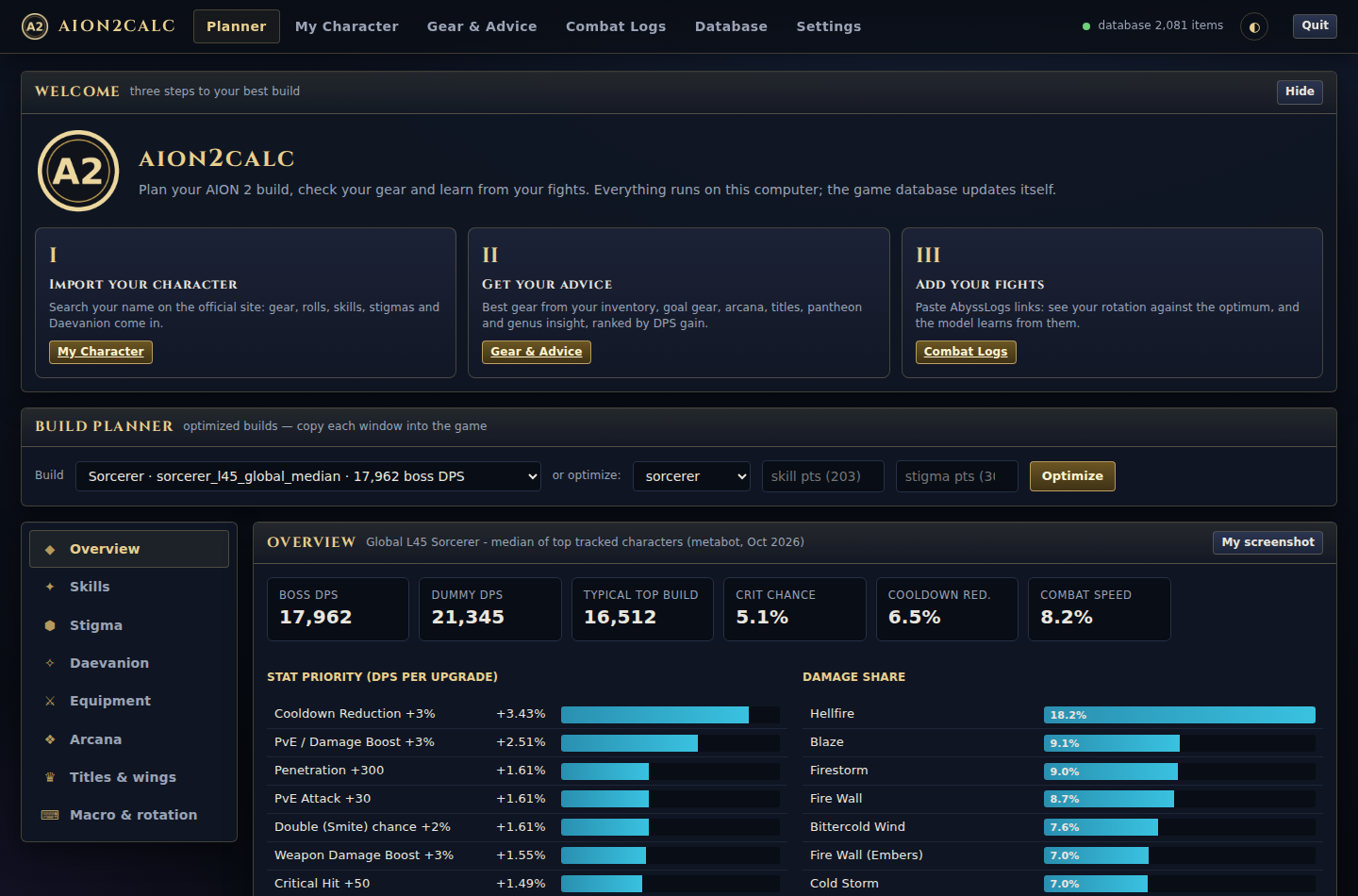Click the "Penetration +300" stat row label

tap(329, 771)
